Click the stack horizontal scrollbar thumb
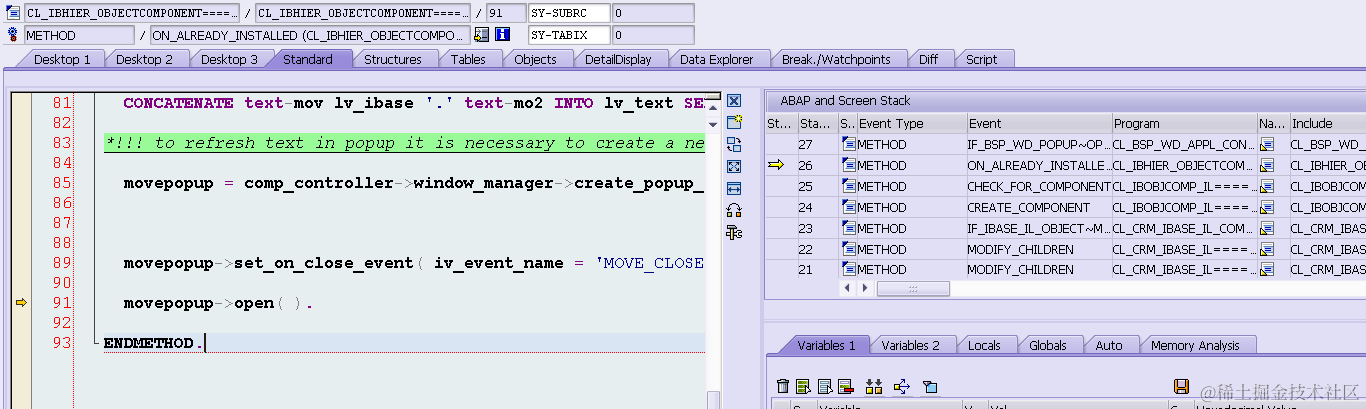This screenshot has height=409, width=1366. [x=913, y=288]
